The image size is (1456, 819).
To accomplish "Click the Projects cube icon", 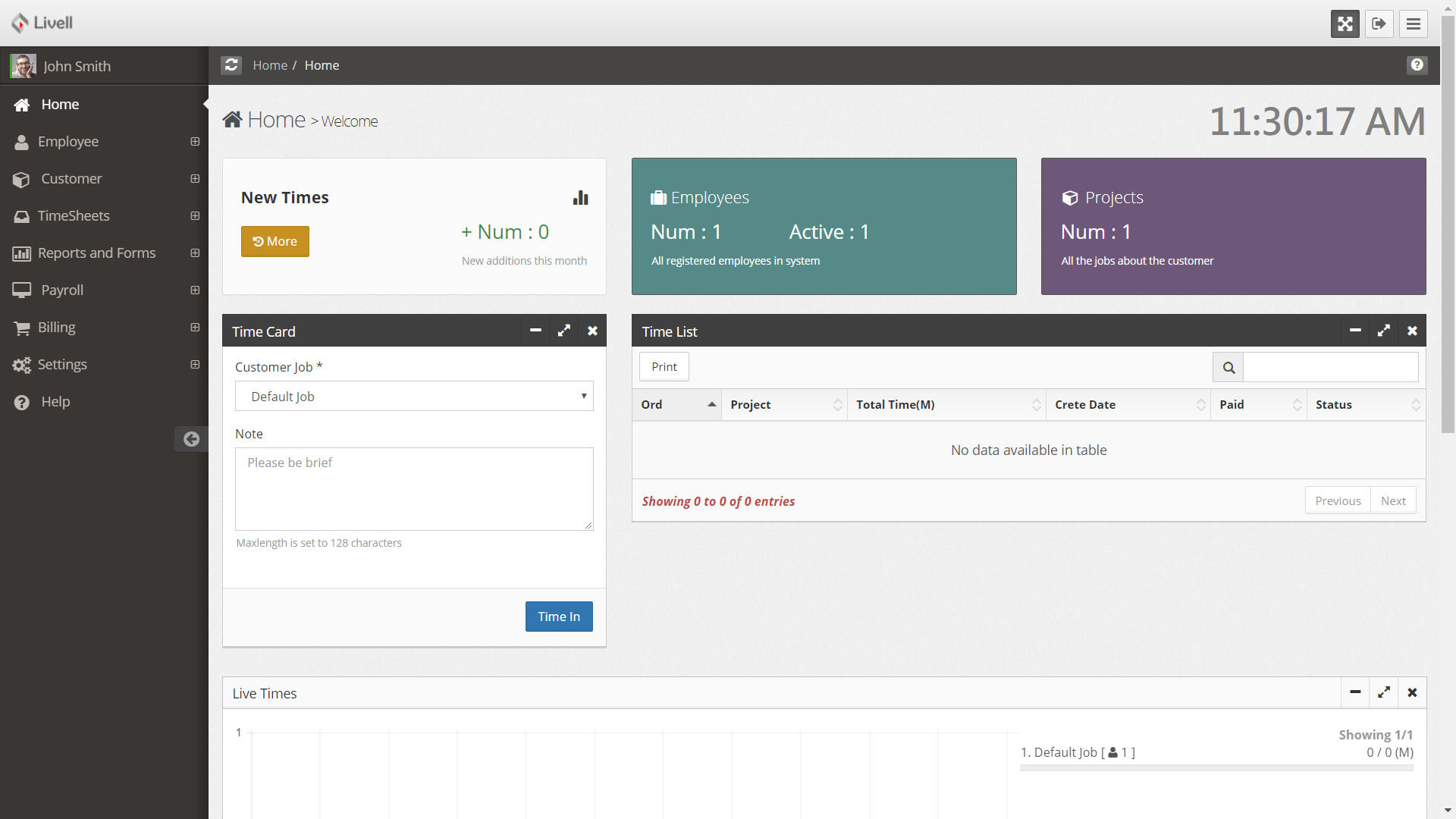I will coord(1070,198).
